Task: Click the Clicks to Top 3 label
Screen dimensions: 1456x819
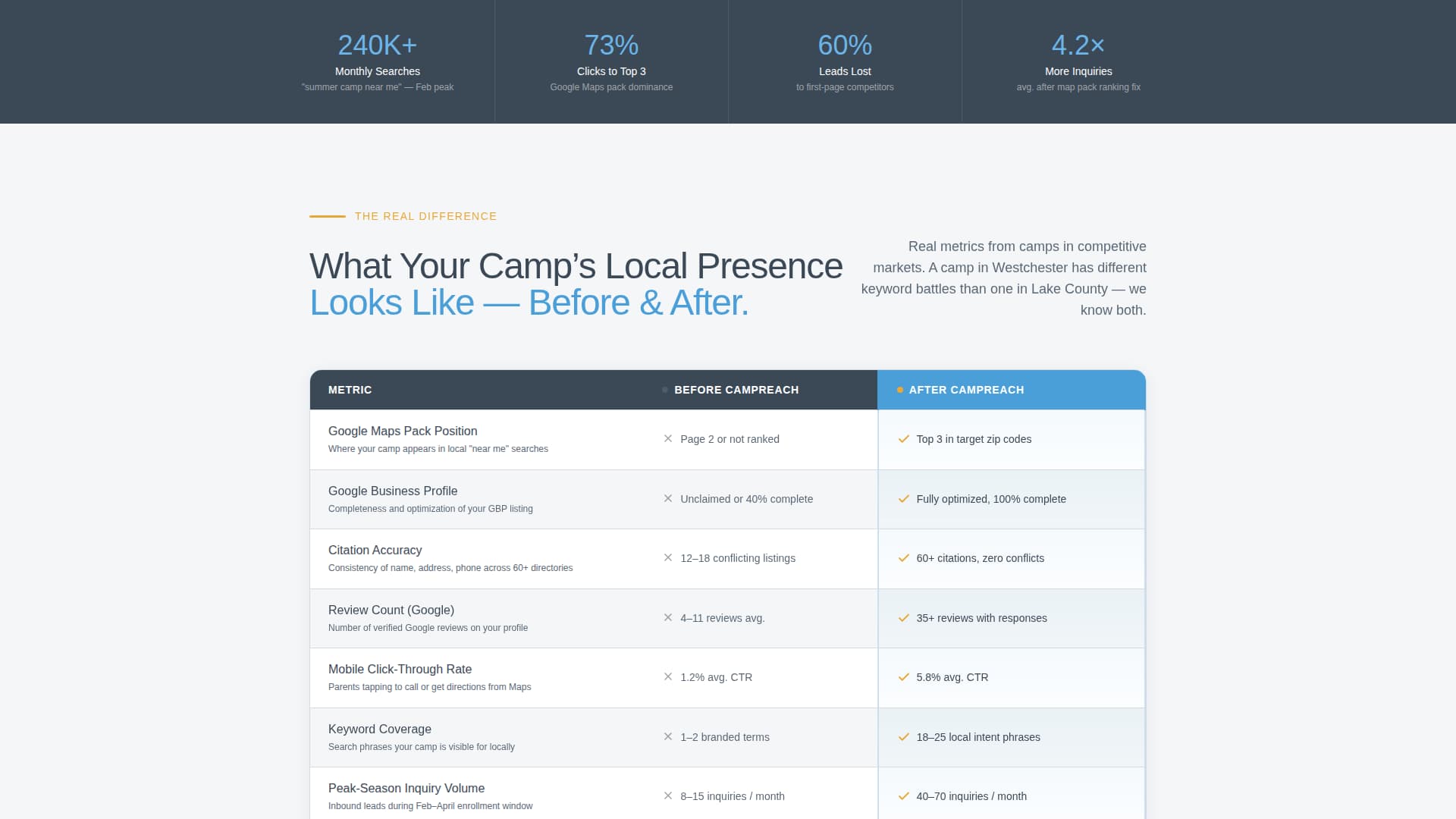Action: click(611, 71)
